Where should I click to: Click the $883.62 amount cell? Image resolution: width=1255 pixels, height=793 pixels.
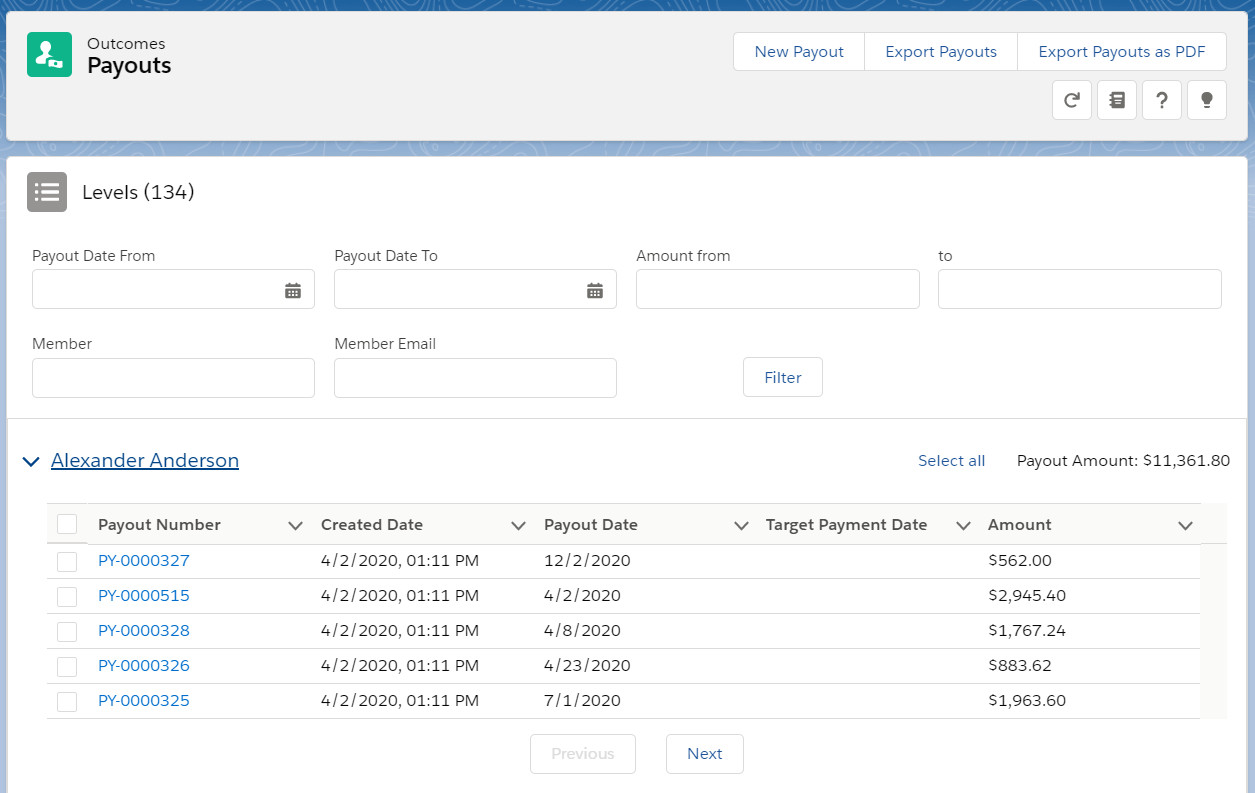coord(1020,666)
